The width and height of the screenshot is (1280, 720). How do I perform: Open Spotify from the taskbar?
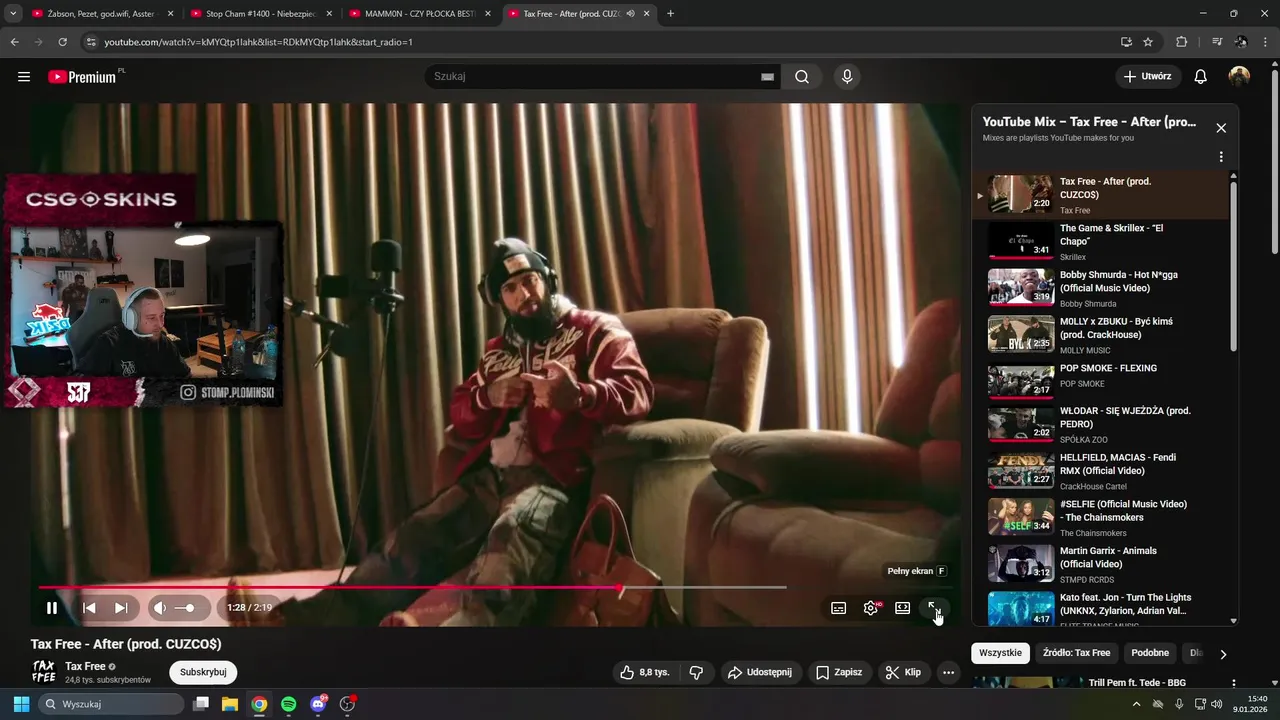coord(288,704)
